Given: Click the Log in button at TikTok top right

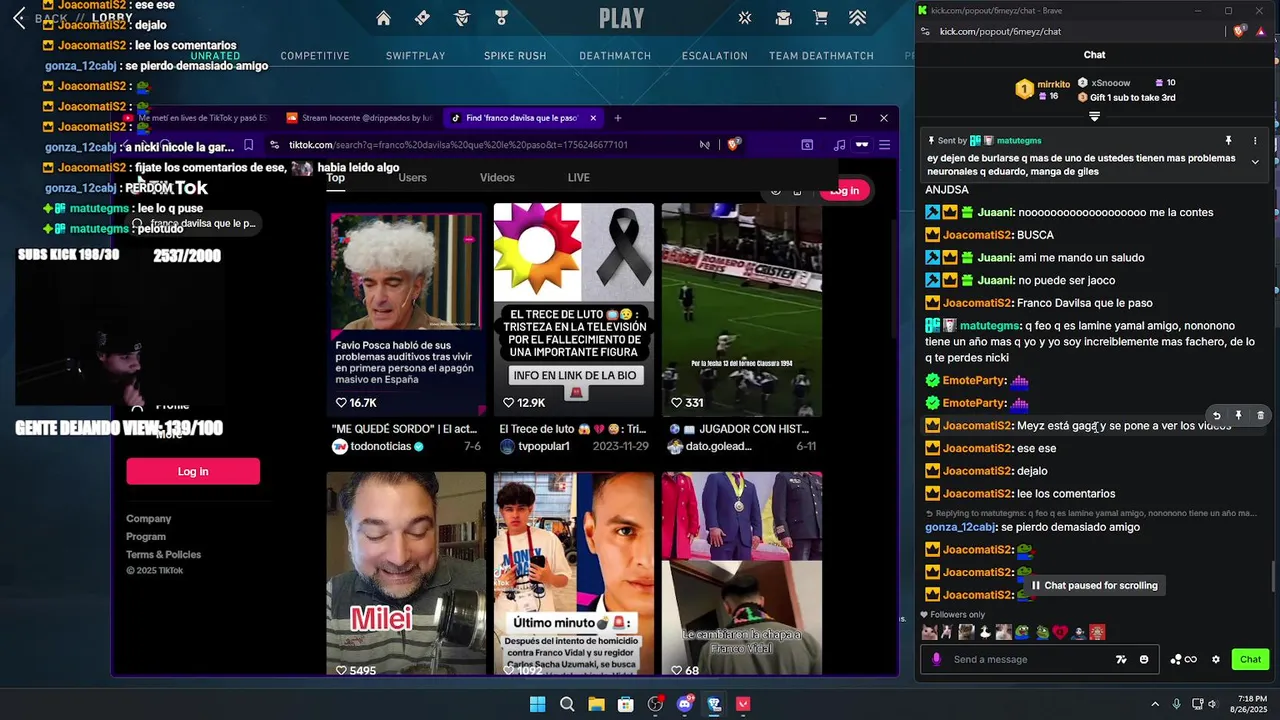Looking at the screenshot, I should coord(844,191).
